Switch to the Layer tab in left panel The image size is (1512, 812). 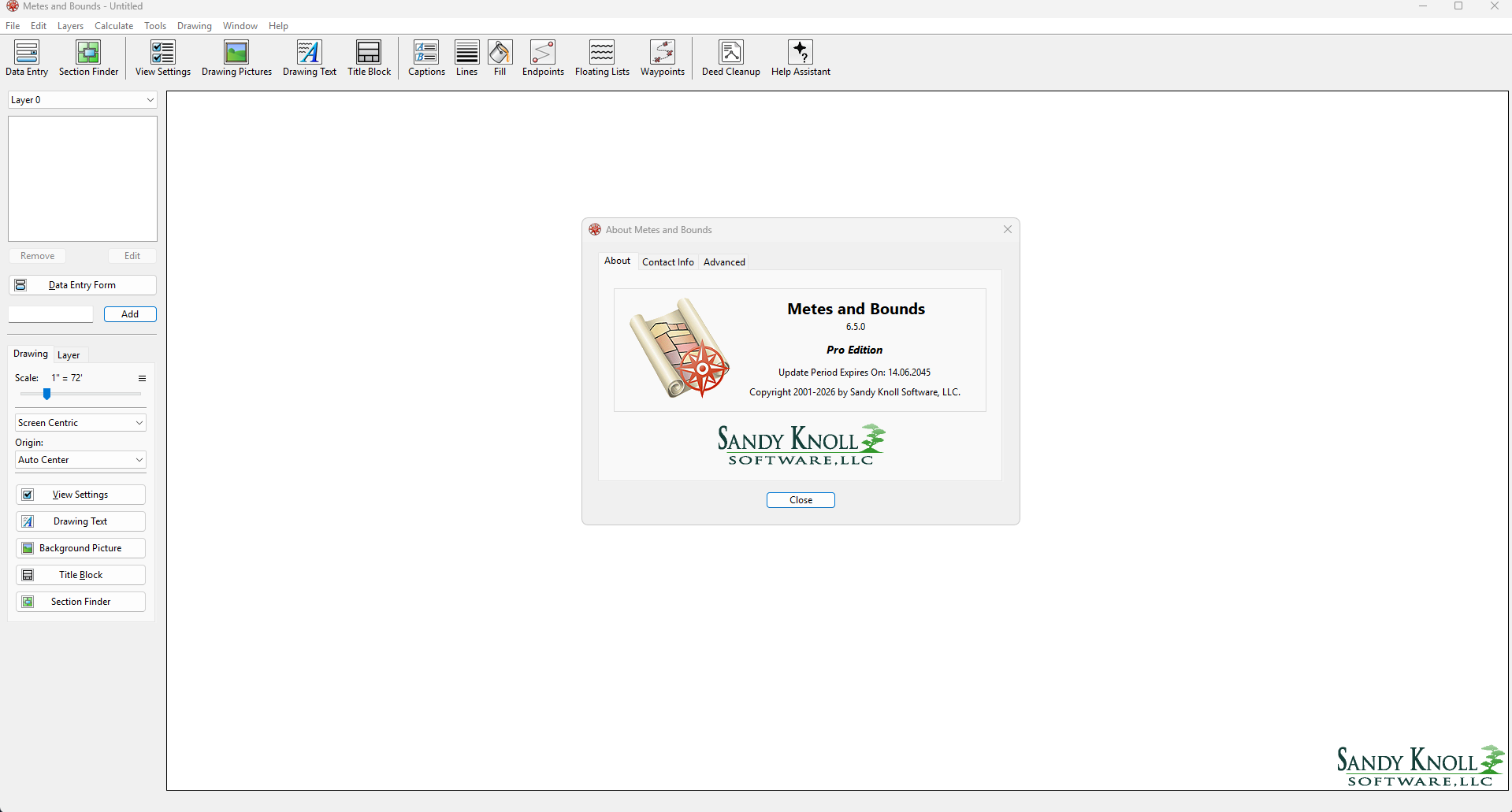click(x=69, y=355)
